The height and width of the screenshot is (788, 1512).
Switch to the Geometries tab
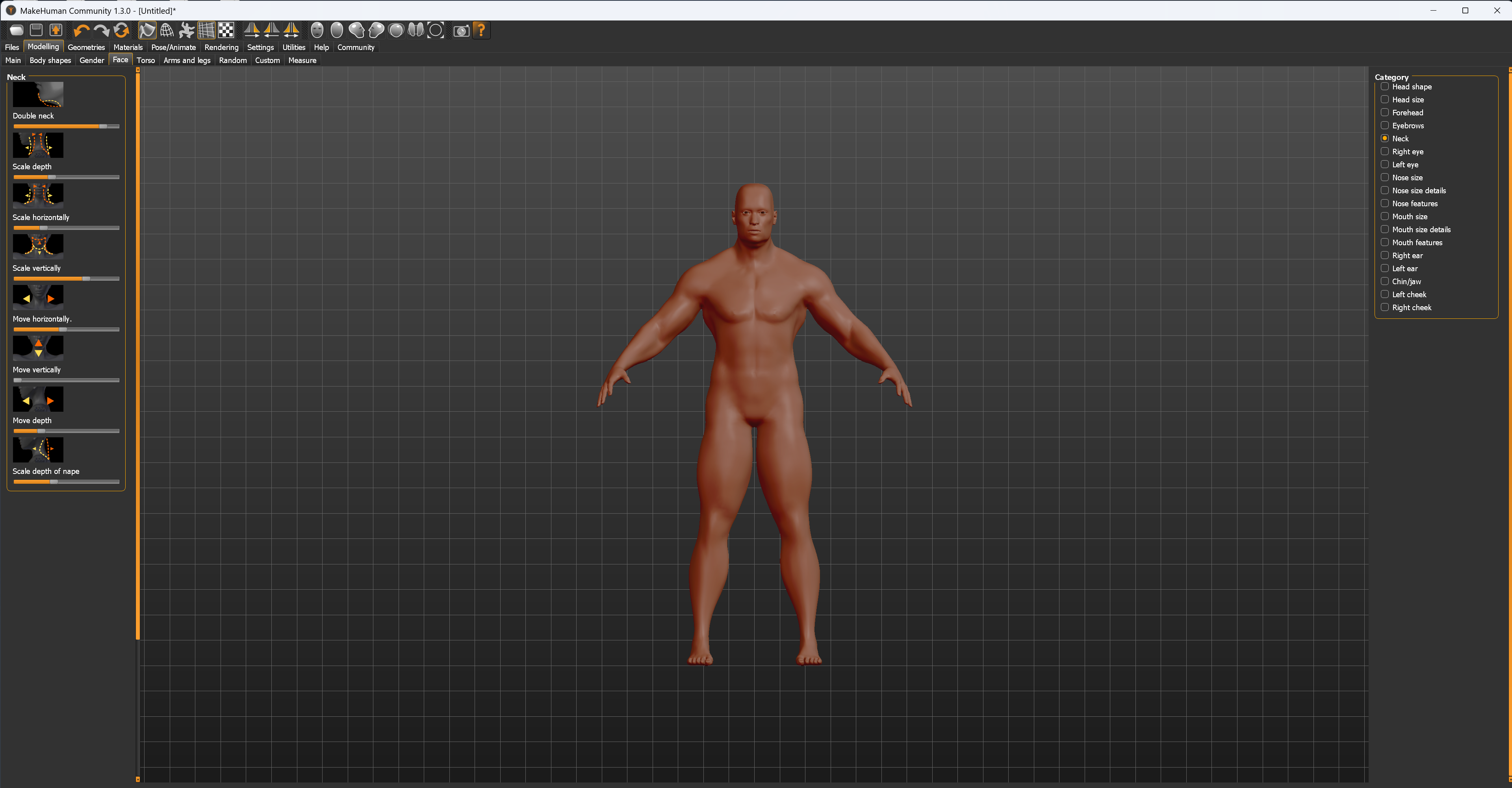[86, 48]
